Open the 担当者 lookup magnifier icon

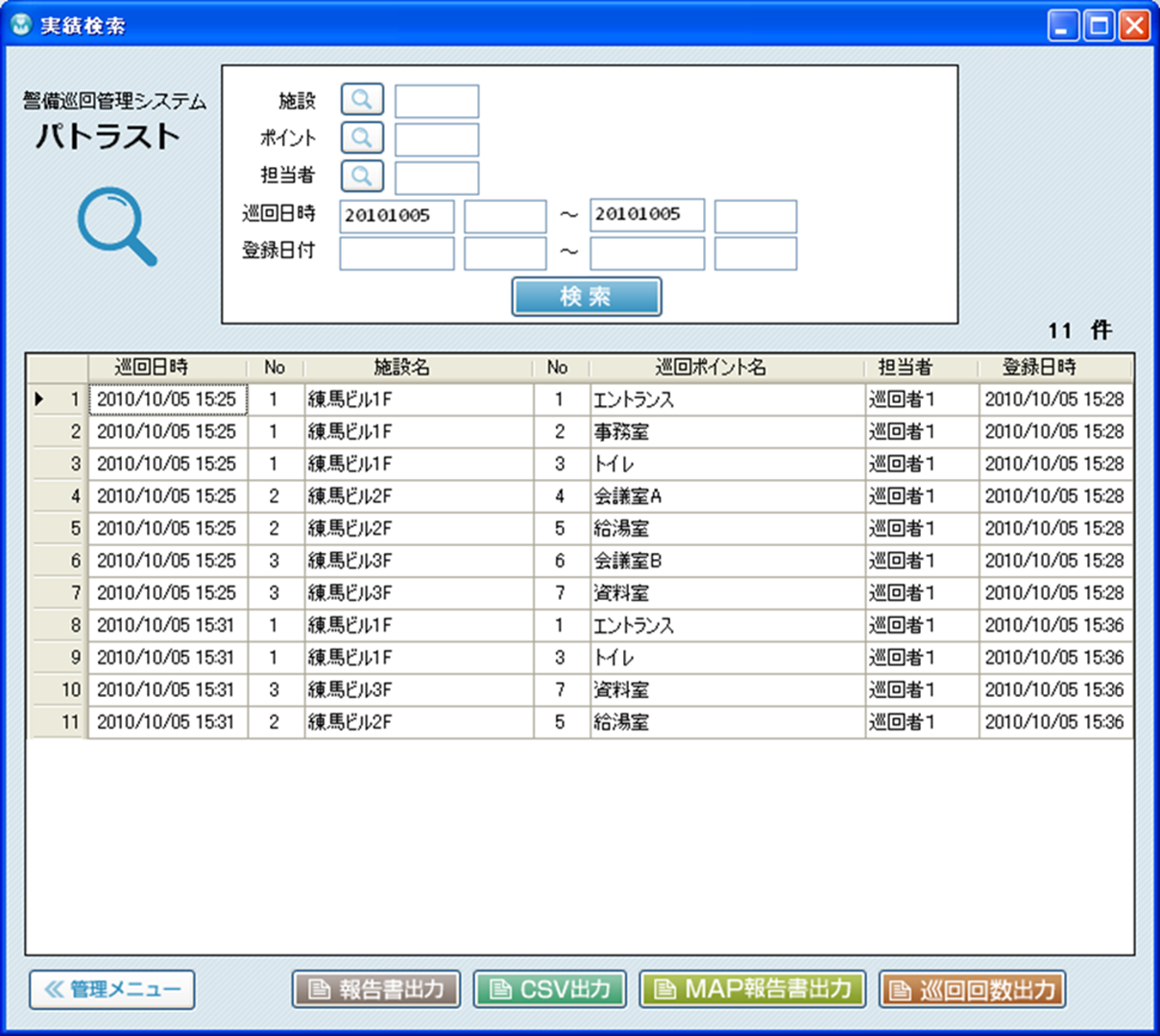pyautogui.click(x=362, y=176)
